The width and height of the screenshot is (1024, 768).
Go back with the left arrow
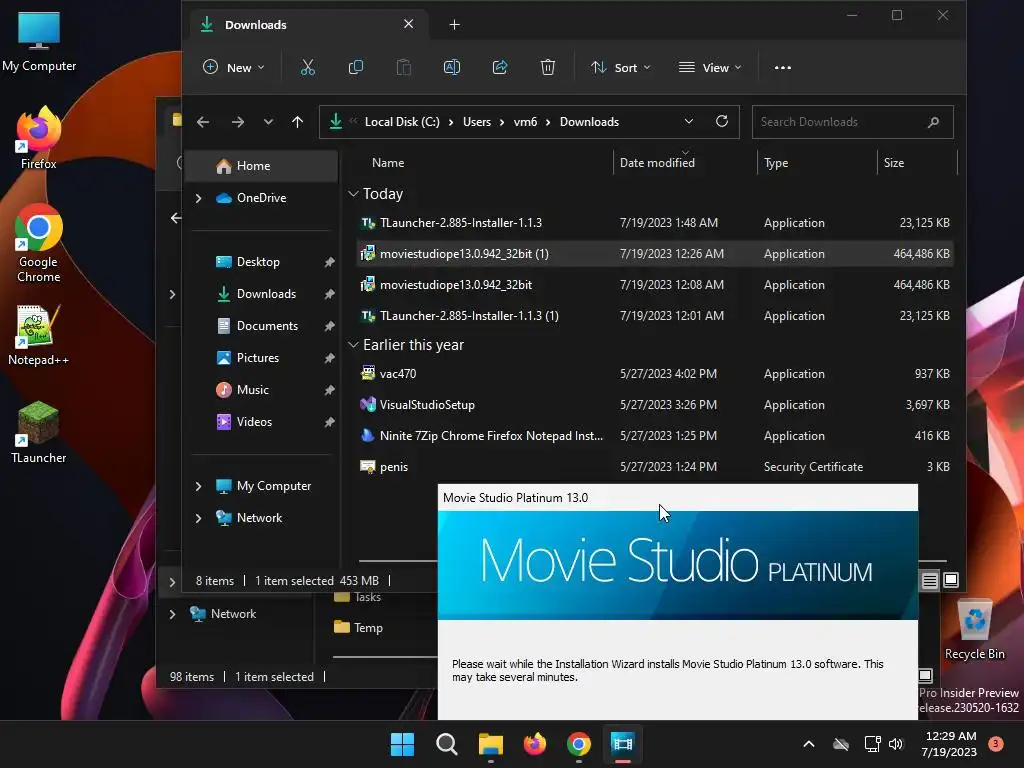pos(203,122)
